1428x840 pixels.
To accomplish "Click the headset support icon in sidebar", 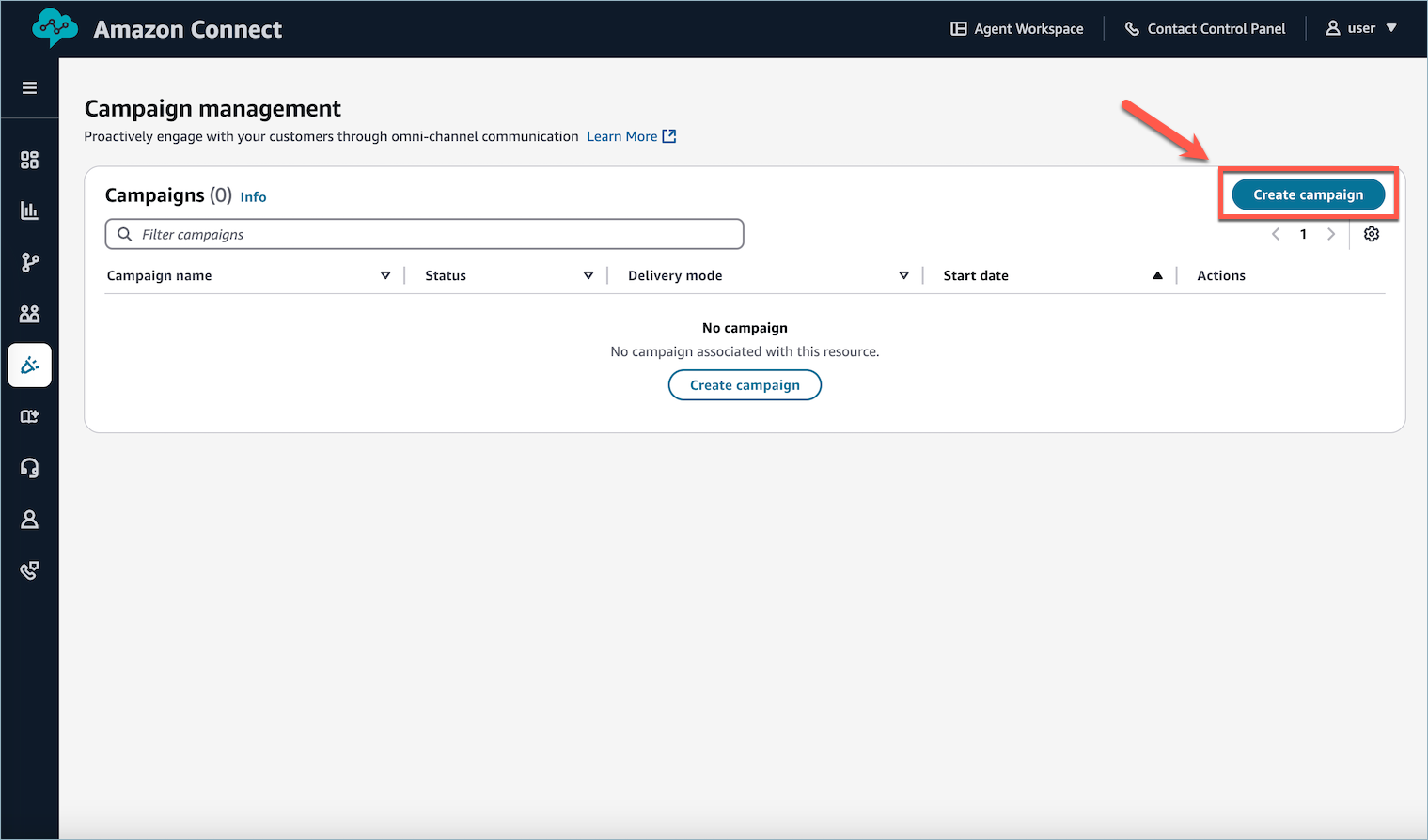I will pyautogui.click(x=29, y=467).
